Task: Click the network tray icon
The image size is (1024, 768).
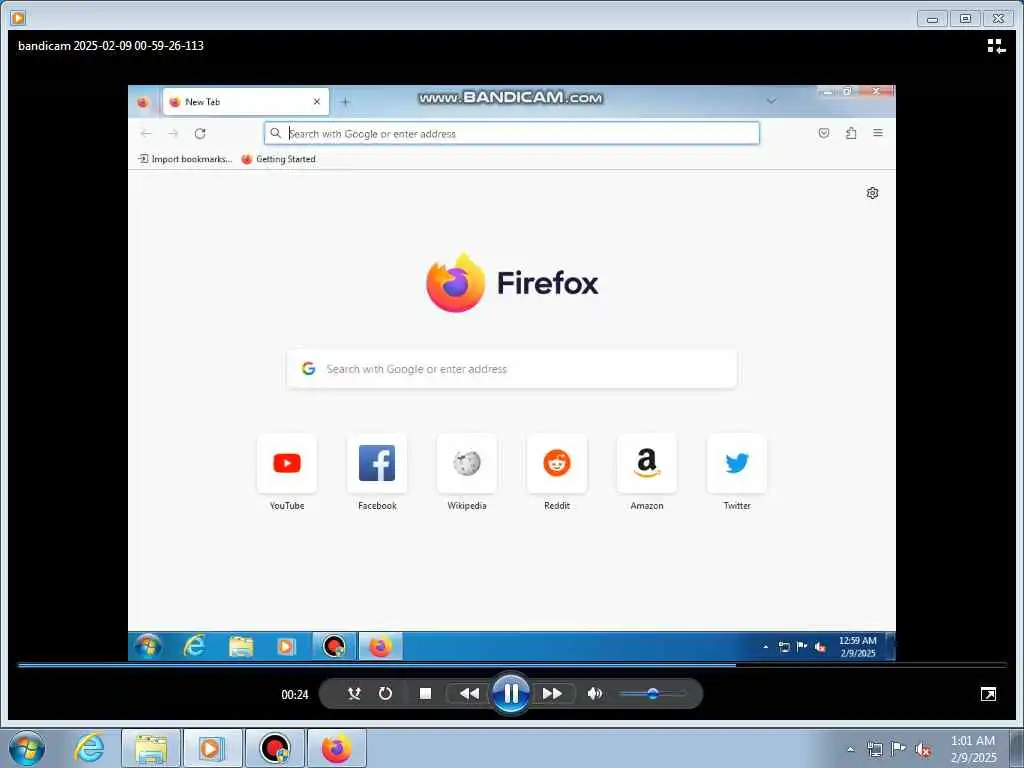Action: 874,749
